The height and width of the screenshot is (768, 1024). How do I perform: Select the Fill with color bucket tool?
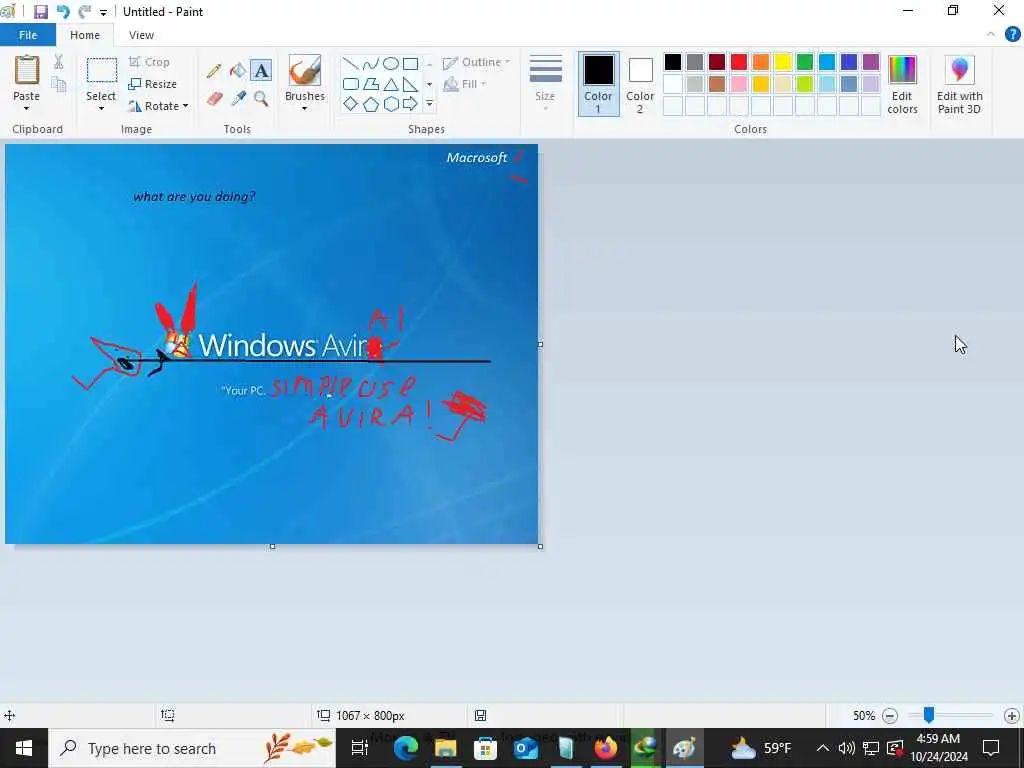click(238, 71)
